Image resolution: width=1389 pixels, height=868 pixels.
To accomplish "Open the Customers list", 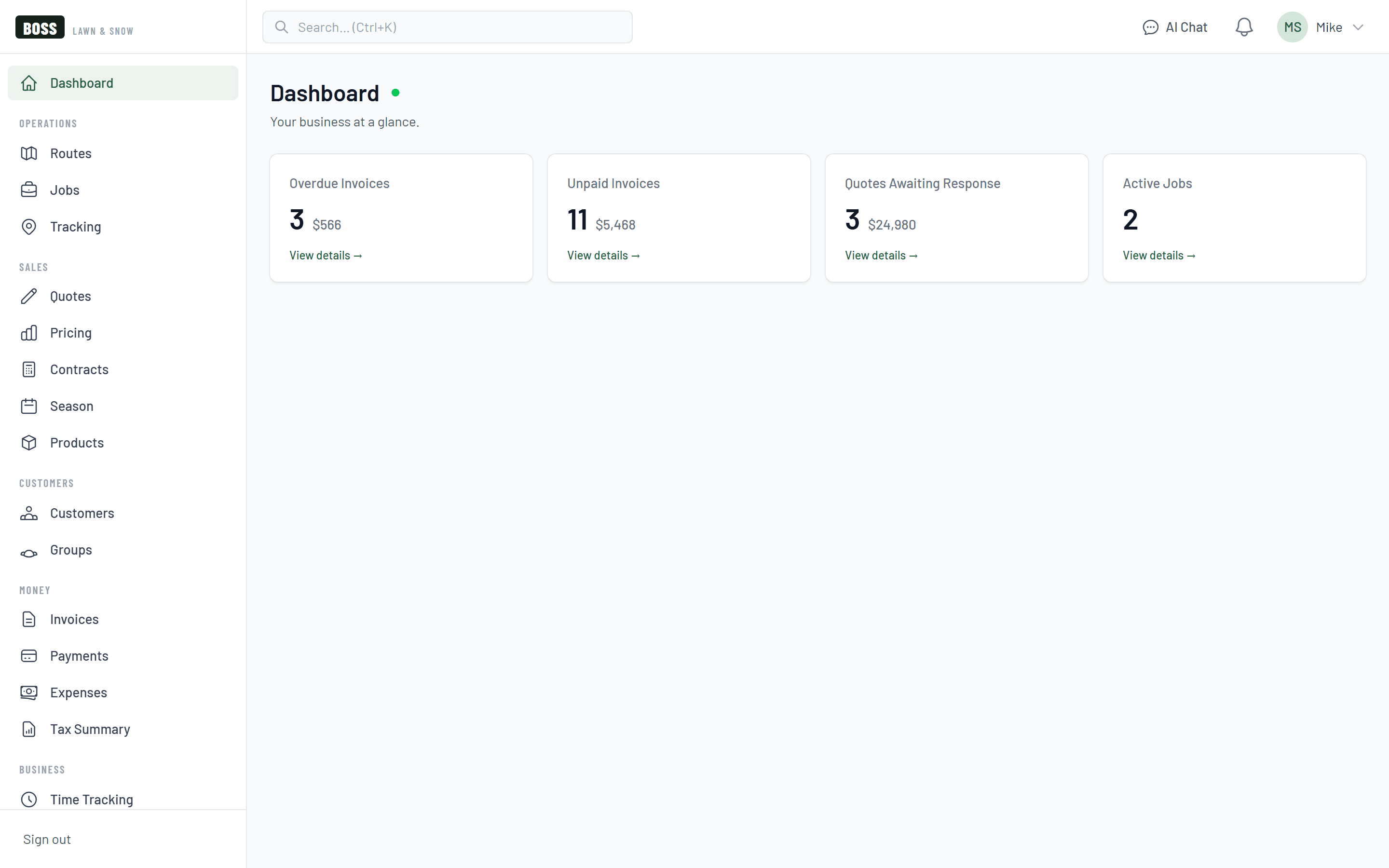I will pos(123,513).
